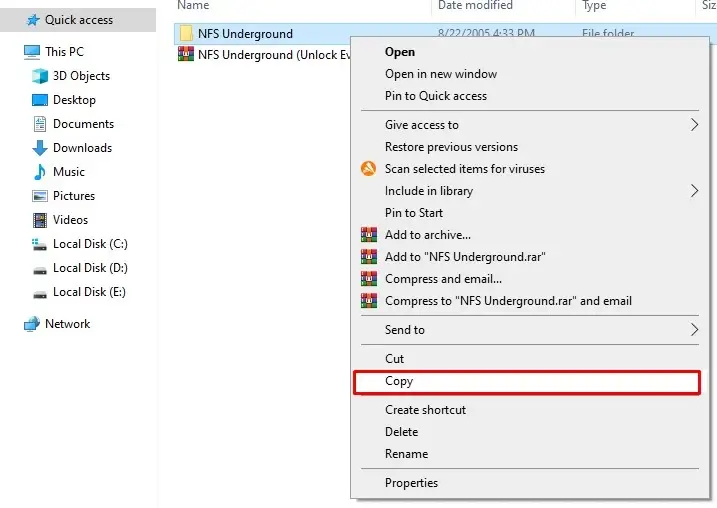Viewport: 717px width, 508px height.
Task: Select Videos label in sidebar
Action: pos(70,220)
